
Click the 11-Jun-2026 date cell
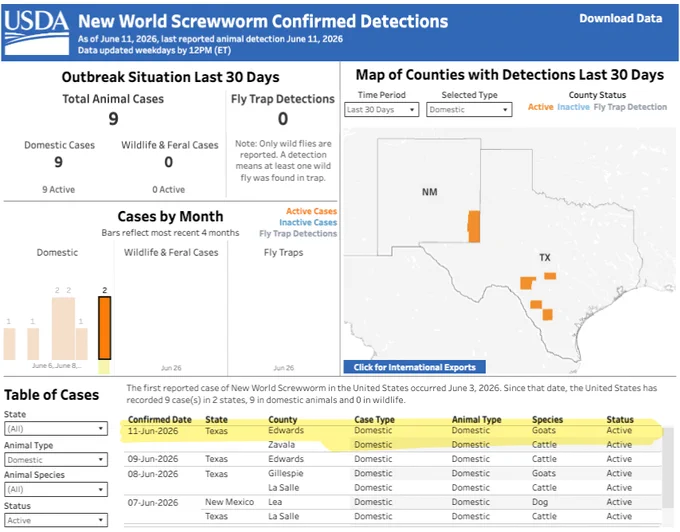(153, 431)
